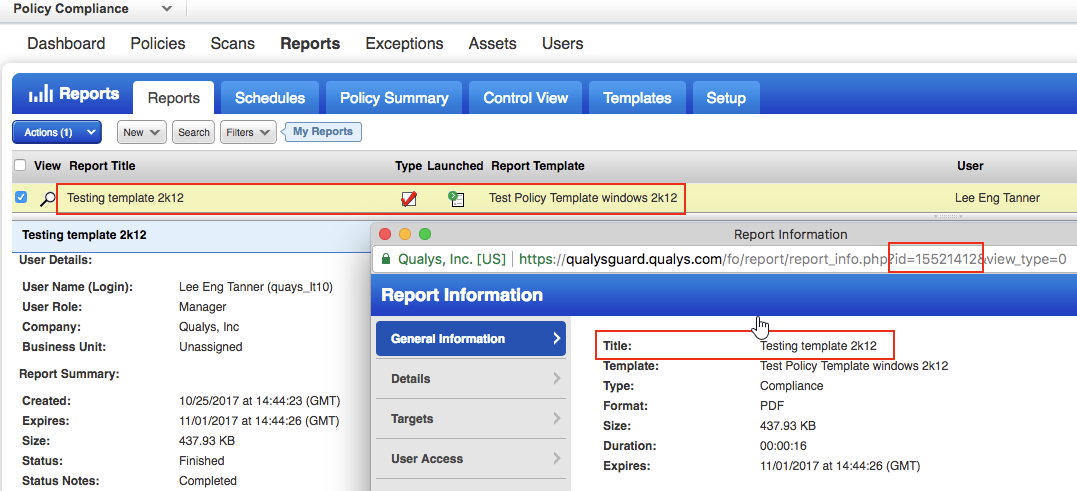The image size is (1077, 491).
Task: Remove the My Reports filter tag
Action: tap(322, 132)
